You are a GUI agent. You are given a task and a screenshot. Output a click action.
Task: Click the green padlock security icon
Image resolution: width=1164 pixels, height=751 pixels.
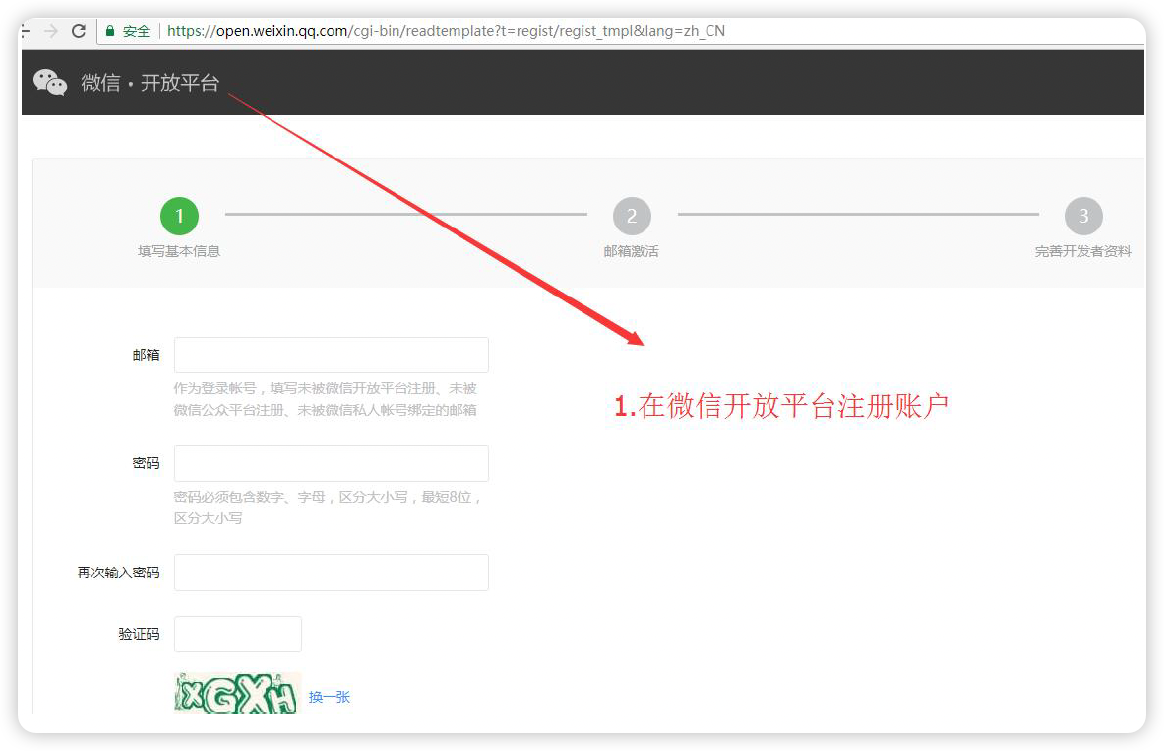[109, 31]
